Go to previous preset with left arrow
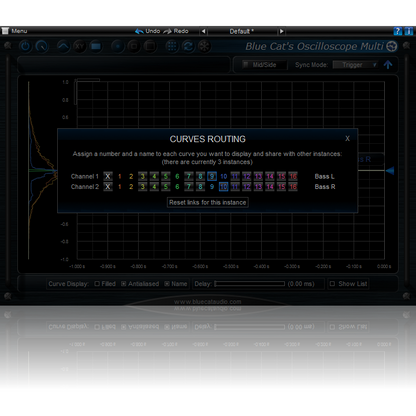This screenshot has height=416, width=416. click(x=204, y=31)
